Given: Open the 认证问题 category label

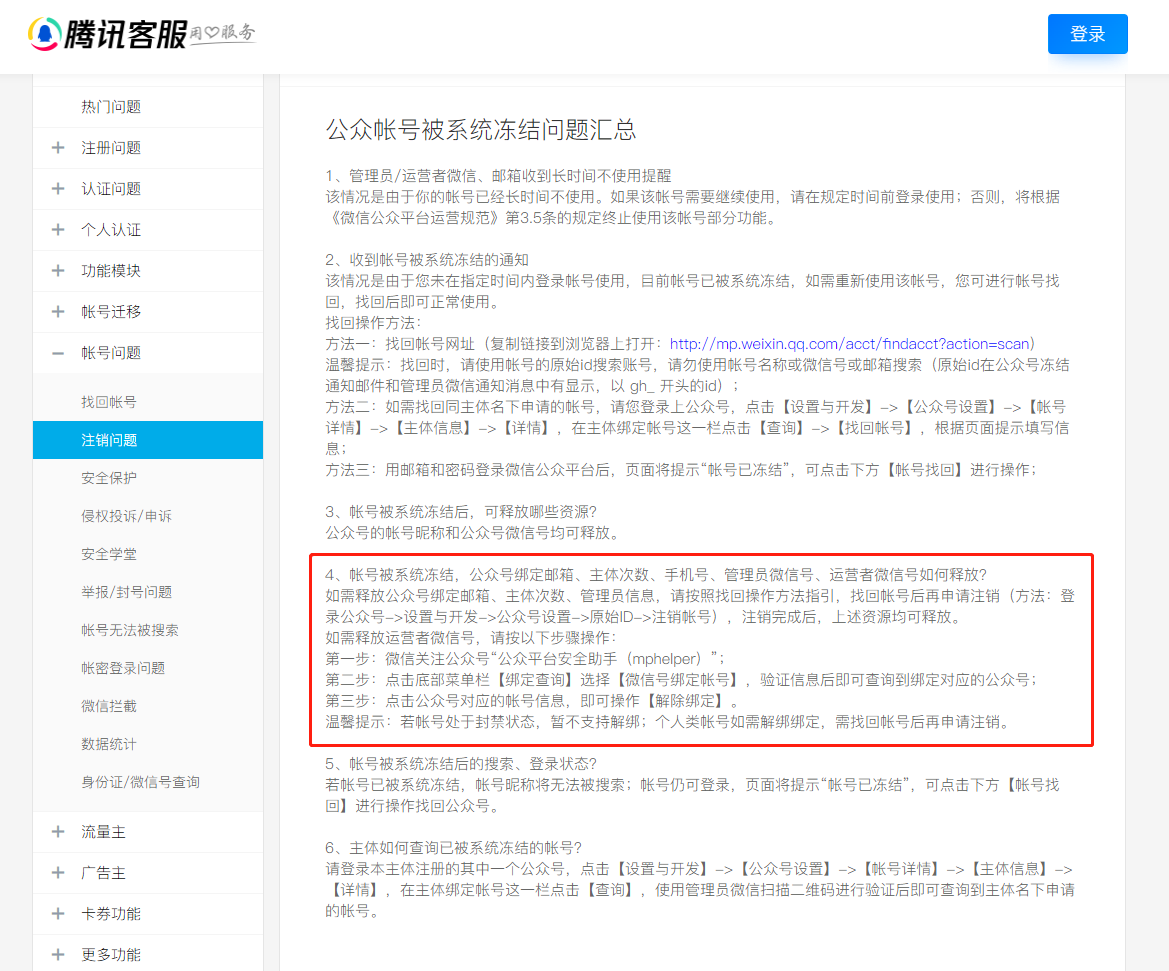Looking at the screenshot, I should tap(111, 189).
